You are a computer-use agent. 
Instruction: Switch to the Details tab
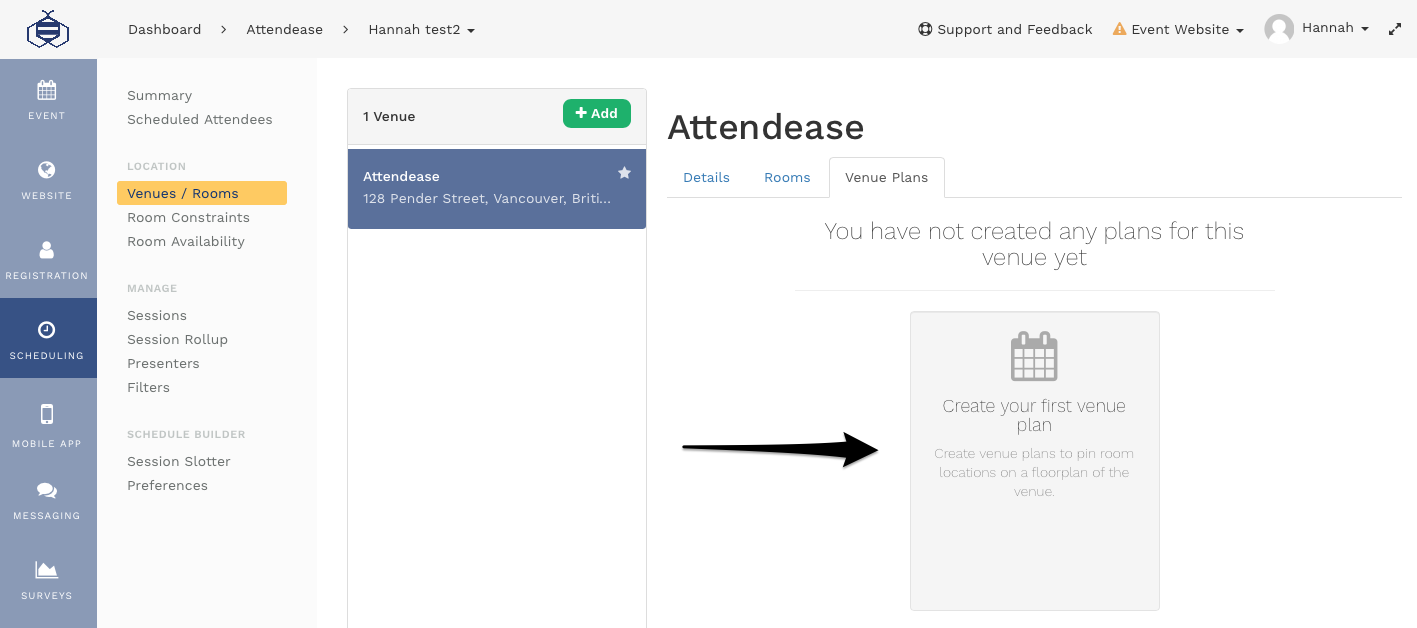[x=706, y=177]
